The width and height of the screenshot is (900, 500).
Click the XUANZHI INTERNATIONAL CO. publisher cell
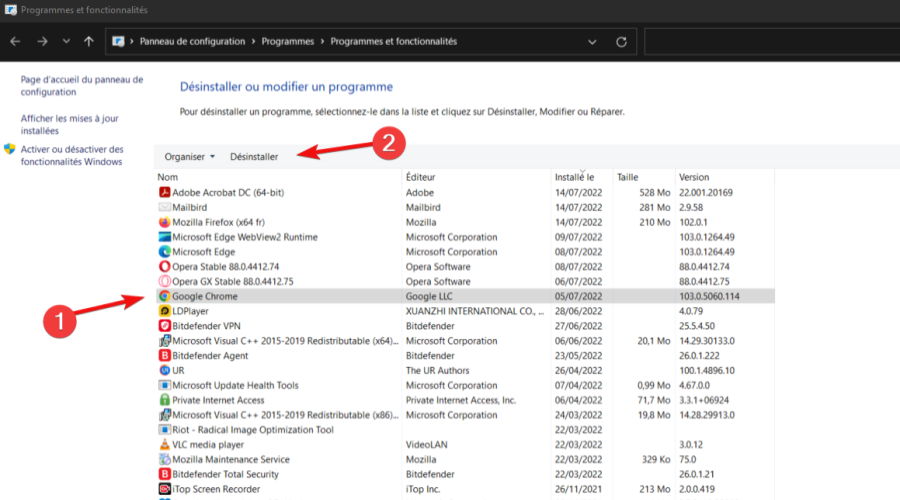pyautogui.click(x=475, y=311)
